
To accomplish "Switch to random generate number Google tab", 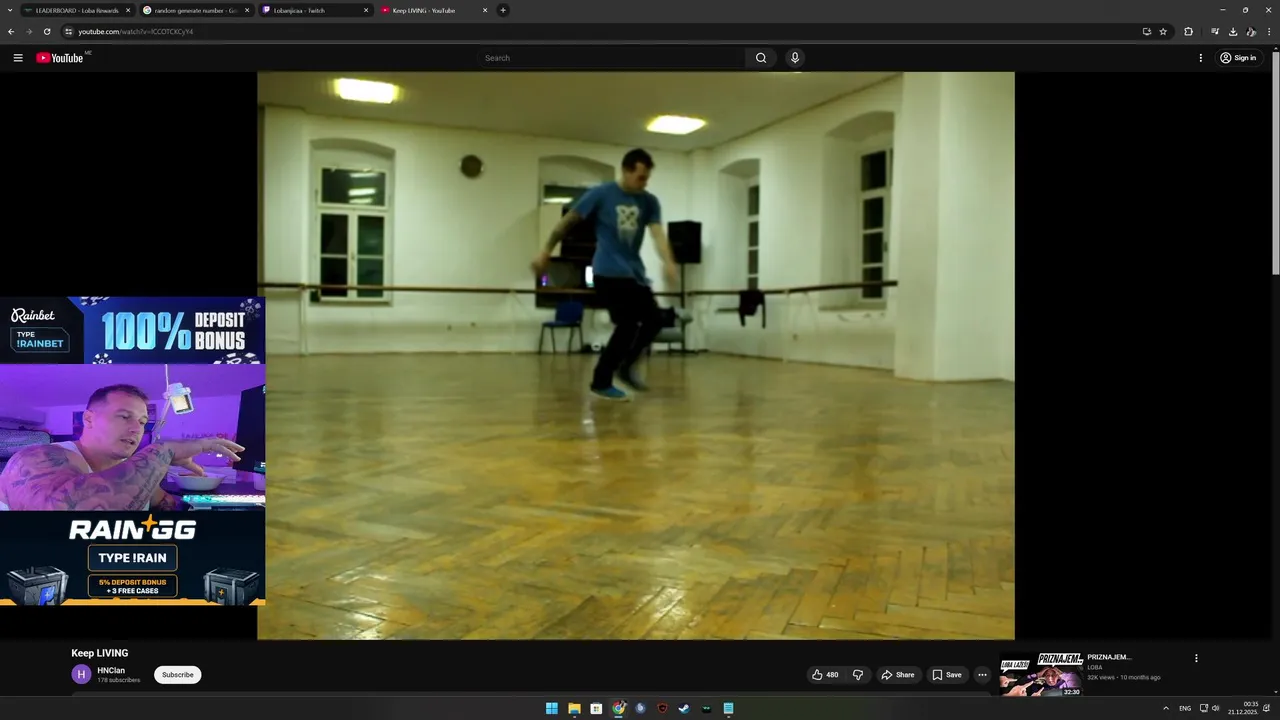I will tap(195, 10).
